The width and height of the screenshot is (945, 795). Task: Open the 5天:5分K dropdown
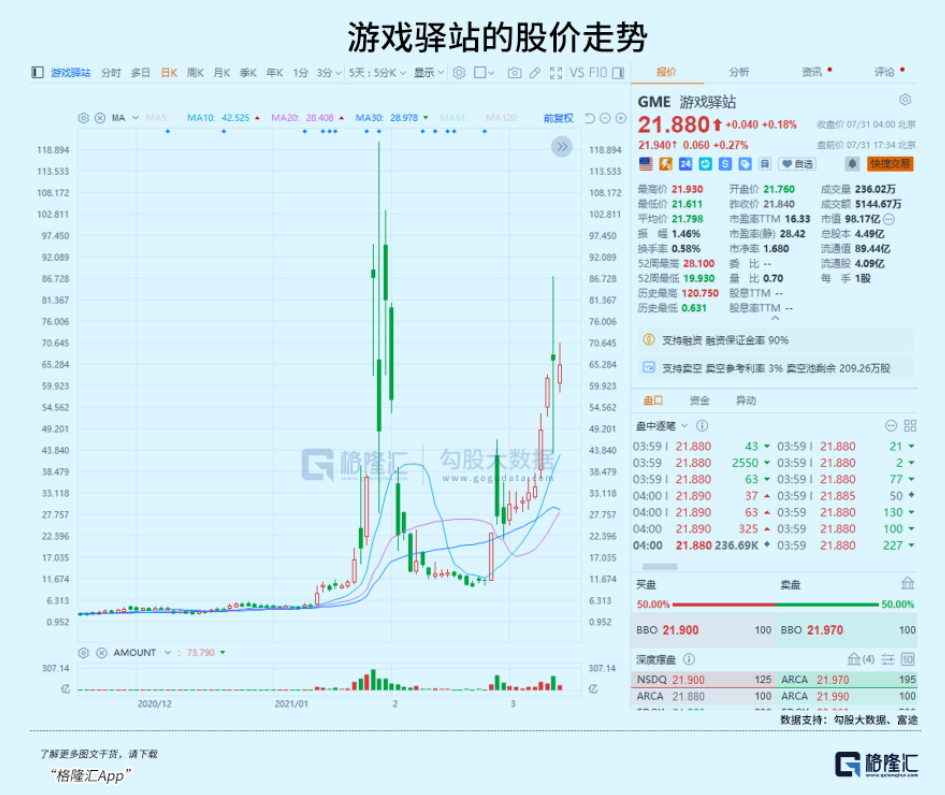tap(377, 73)
